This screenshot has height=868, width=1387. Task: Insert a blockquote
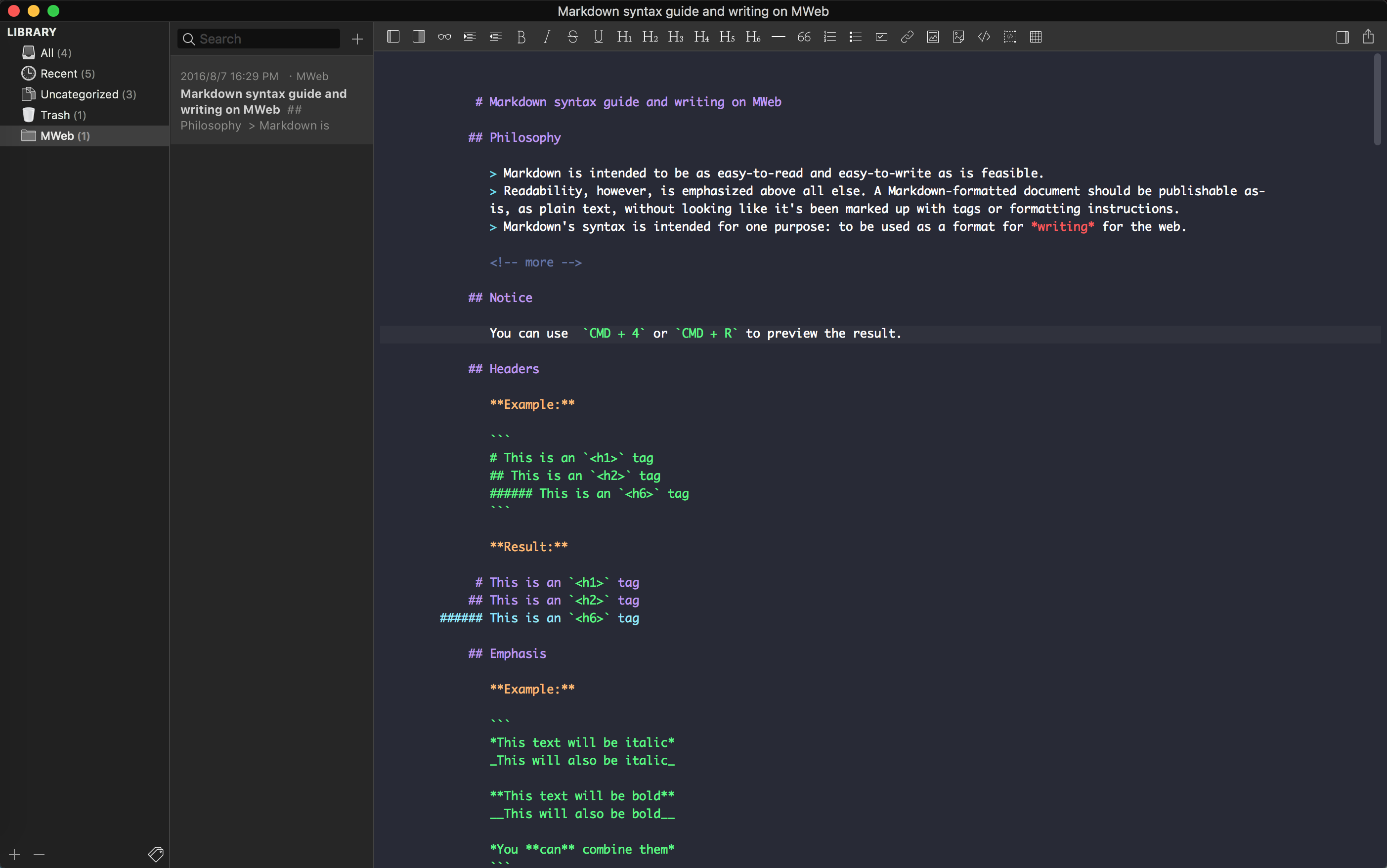(x=804, y=37)
